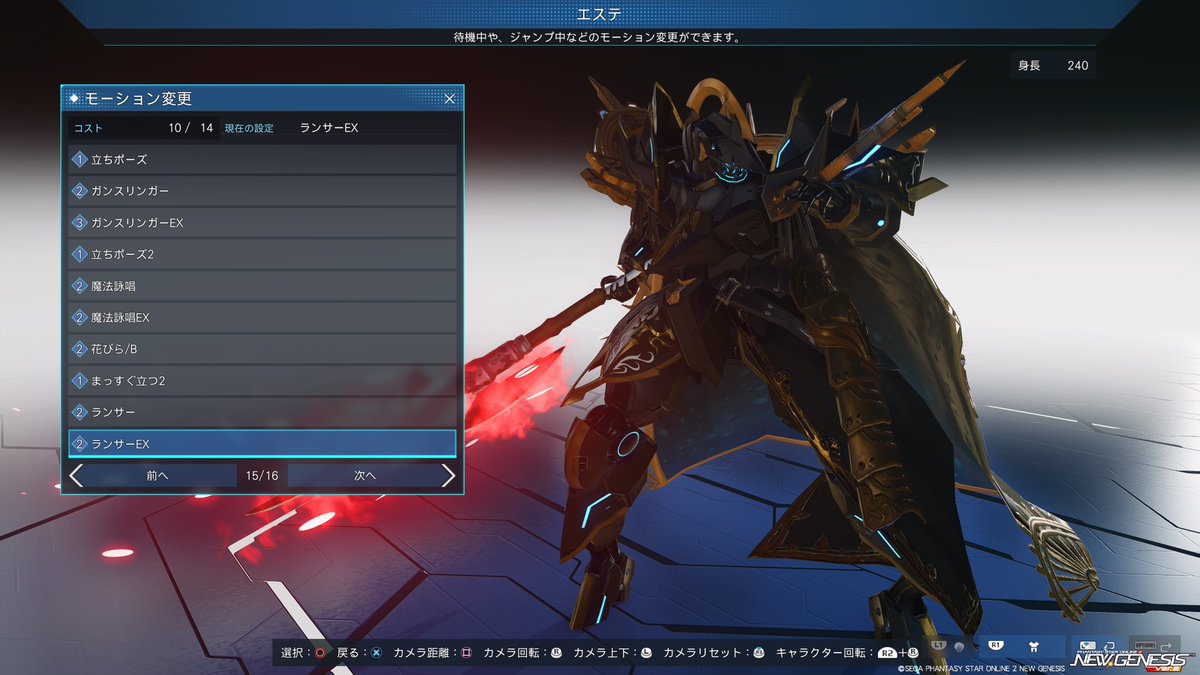The height and width of the screenshot is (675, 1200).
Task: Click the costume shirt icon beside the R1 prompt
Action: [x=1034, y=645]
